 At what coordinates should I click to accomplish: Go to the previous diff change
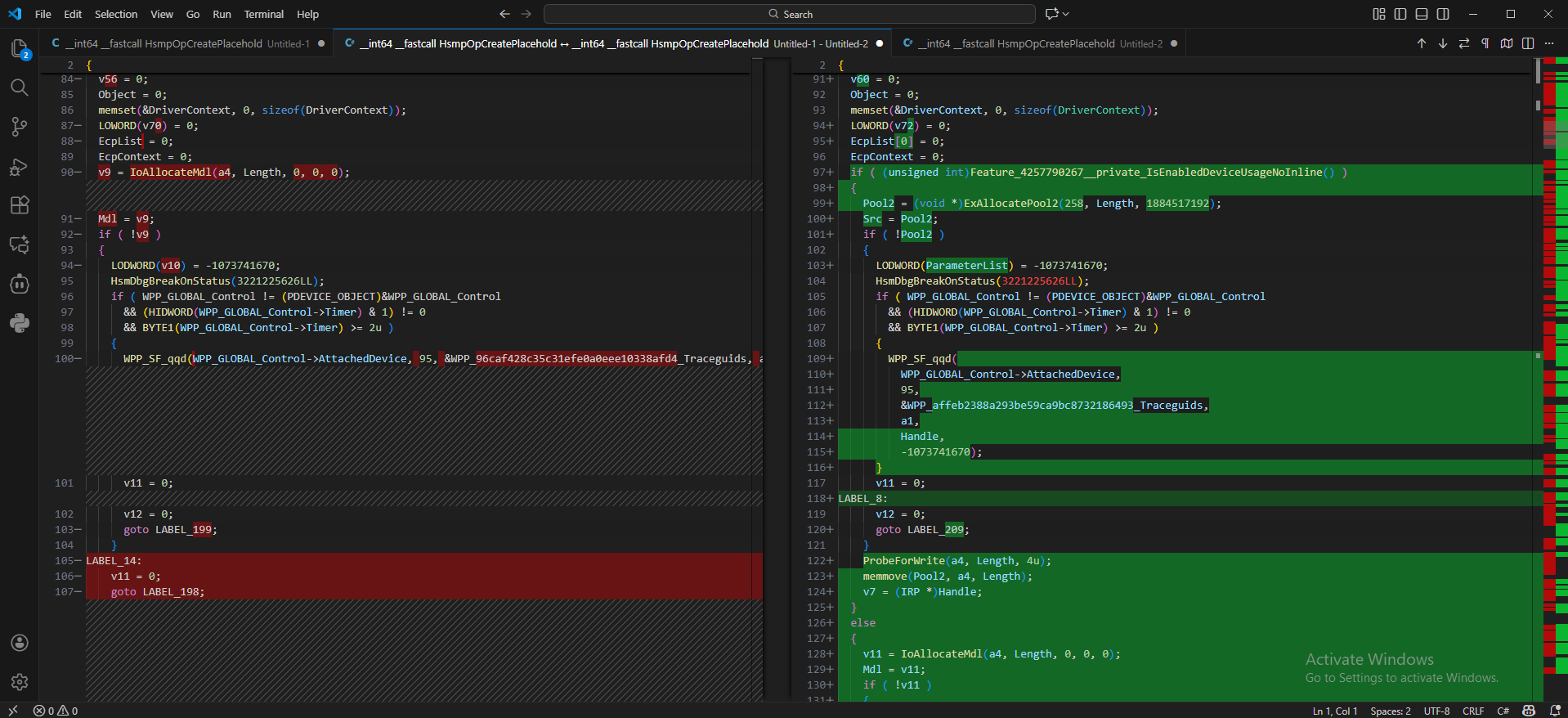tap(1421, 43)
